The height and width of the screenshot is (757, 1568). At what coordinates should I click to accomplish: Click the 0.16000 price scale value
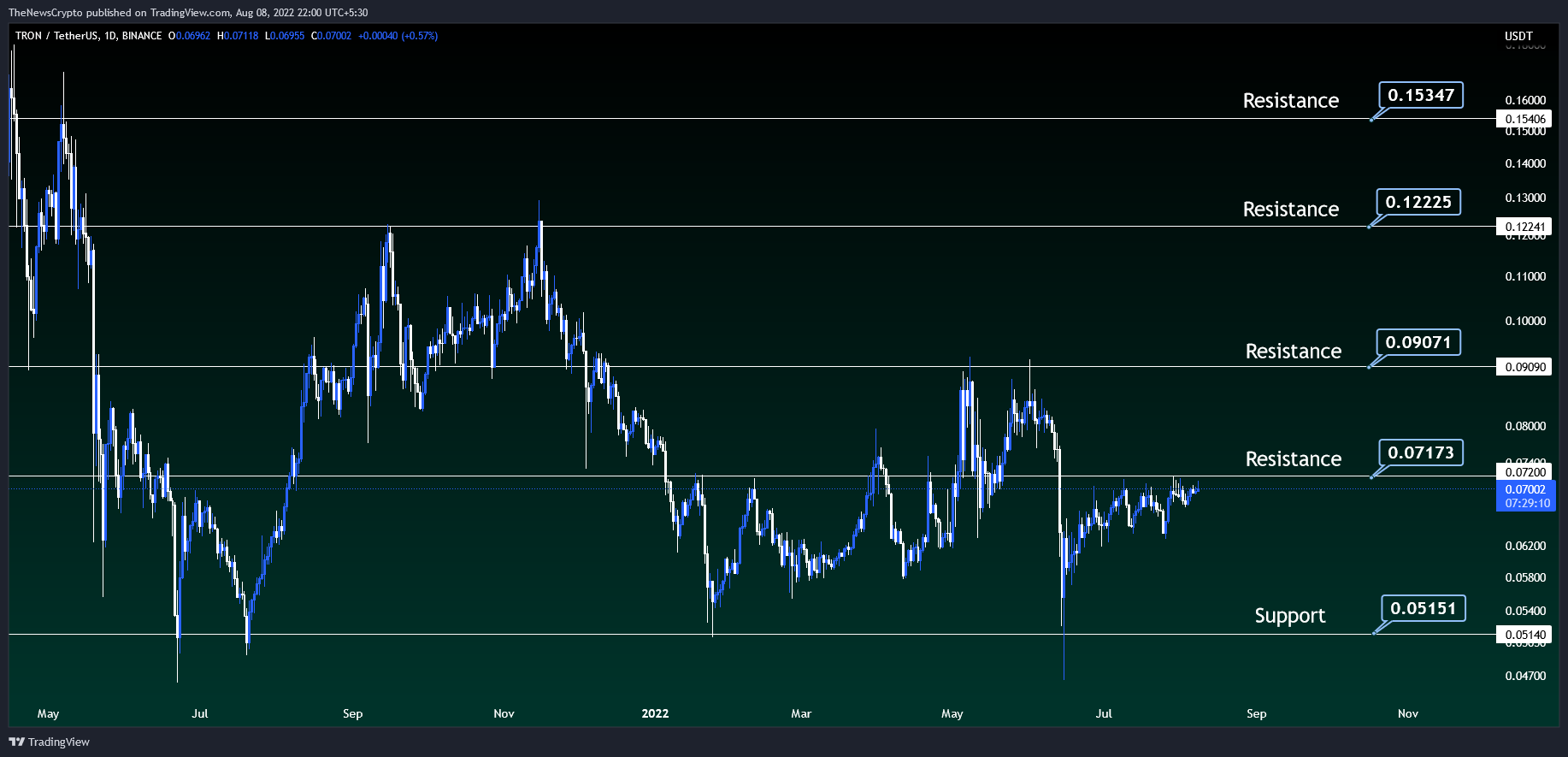click(1525, 100)
